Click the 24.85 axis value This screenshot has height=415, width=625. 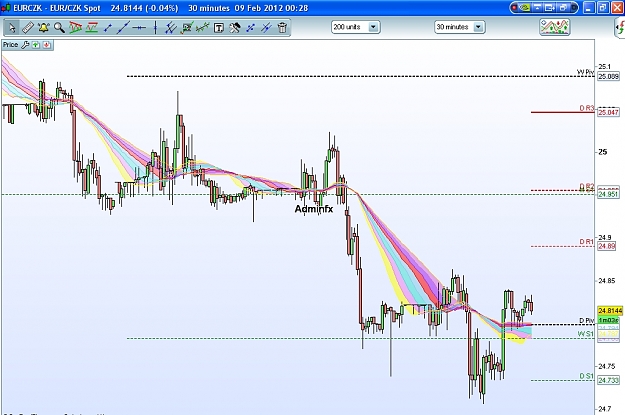click(607, 281)
